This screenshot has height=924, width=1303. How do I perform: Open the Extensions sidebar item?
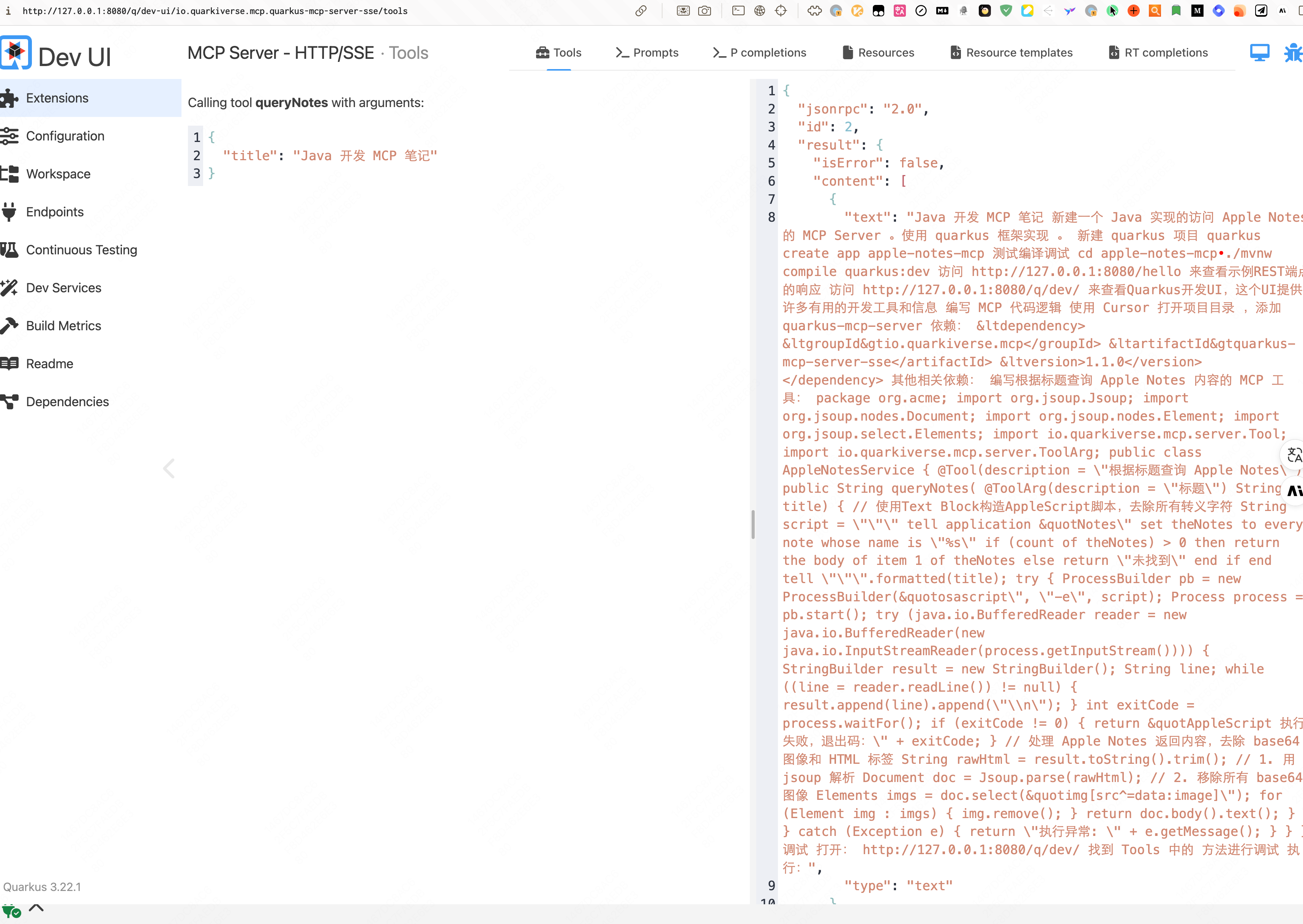click(90, 98)
